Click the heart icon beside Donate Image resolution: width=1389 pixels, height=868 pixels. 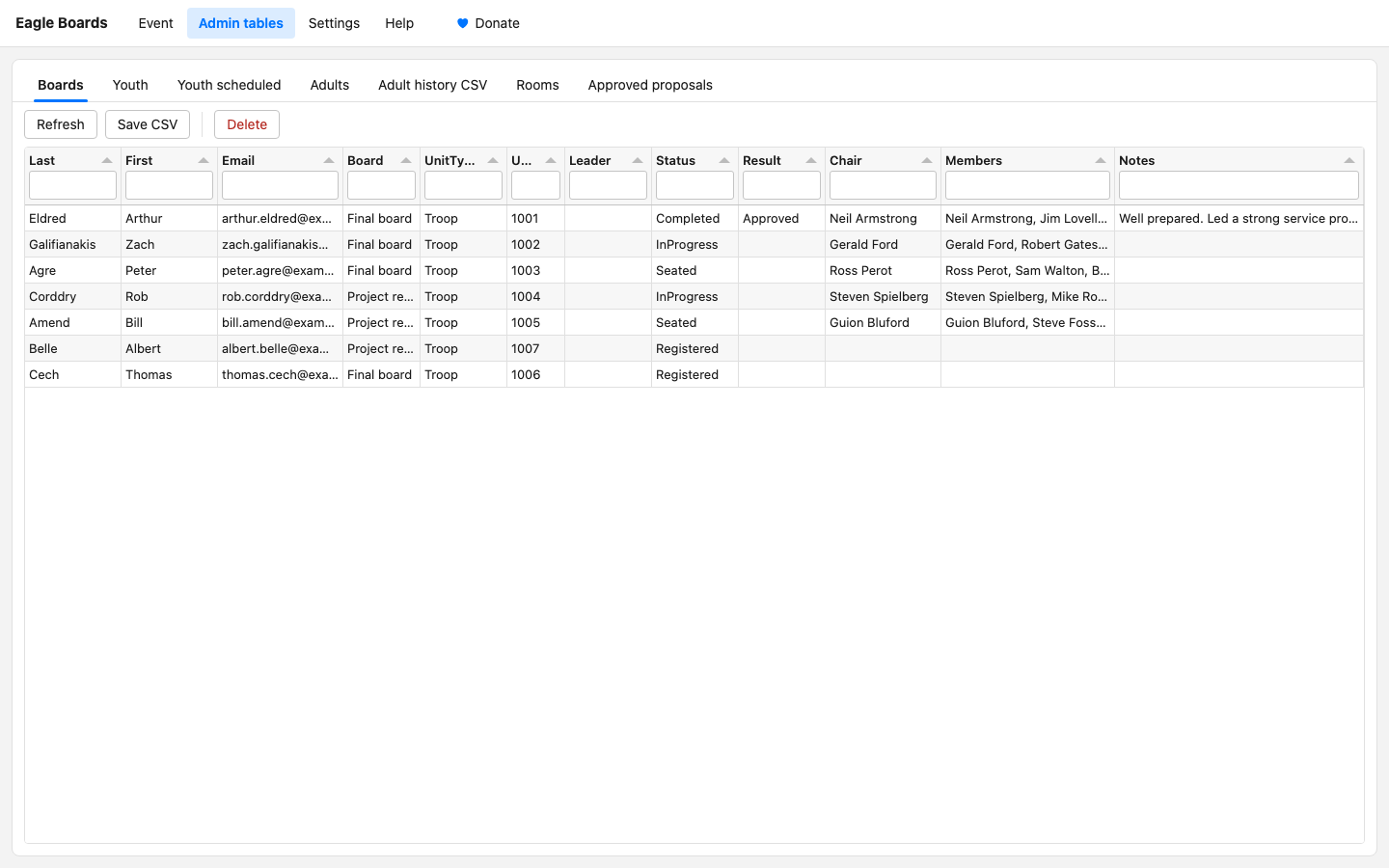462,23
